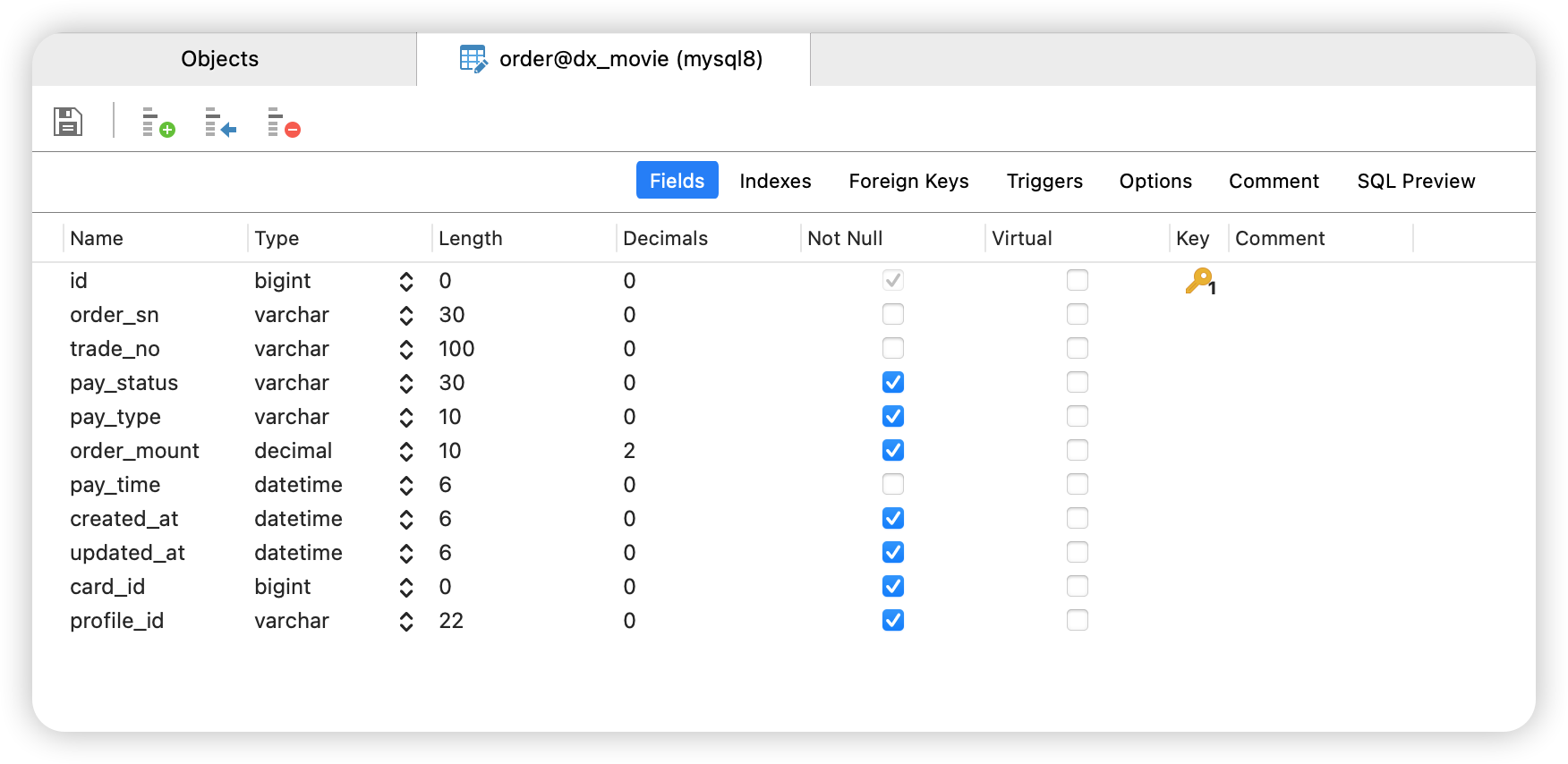This screenshot has height=764, width=1568.
Task: Enable Virtual for profile_id field
Action: tap(1078, 620)
